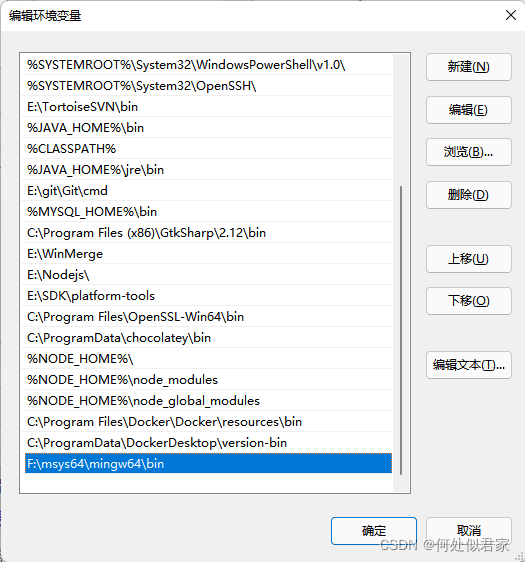The image size is (525, 562).
Task: Select the %JAVA_HOME%\bin entry
Action: click(x=207, y=128)
